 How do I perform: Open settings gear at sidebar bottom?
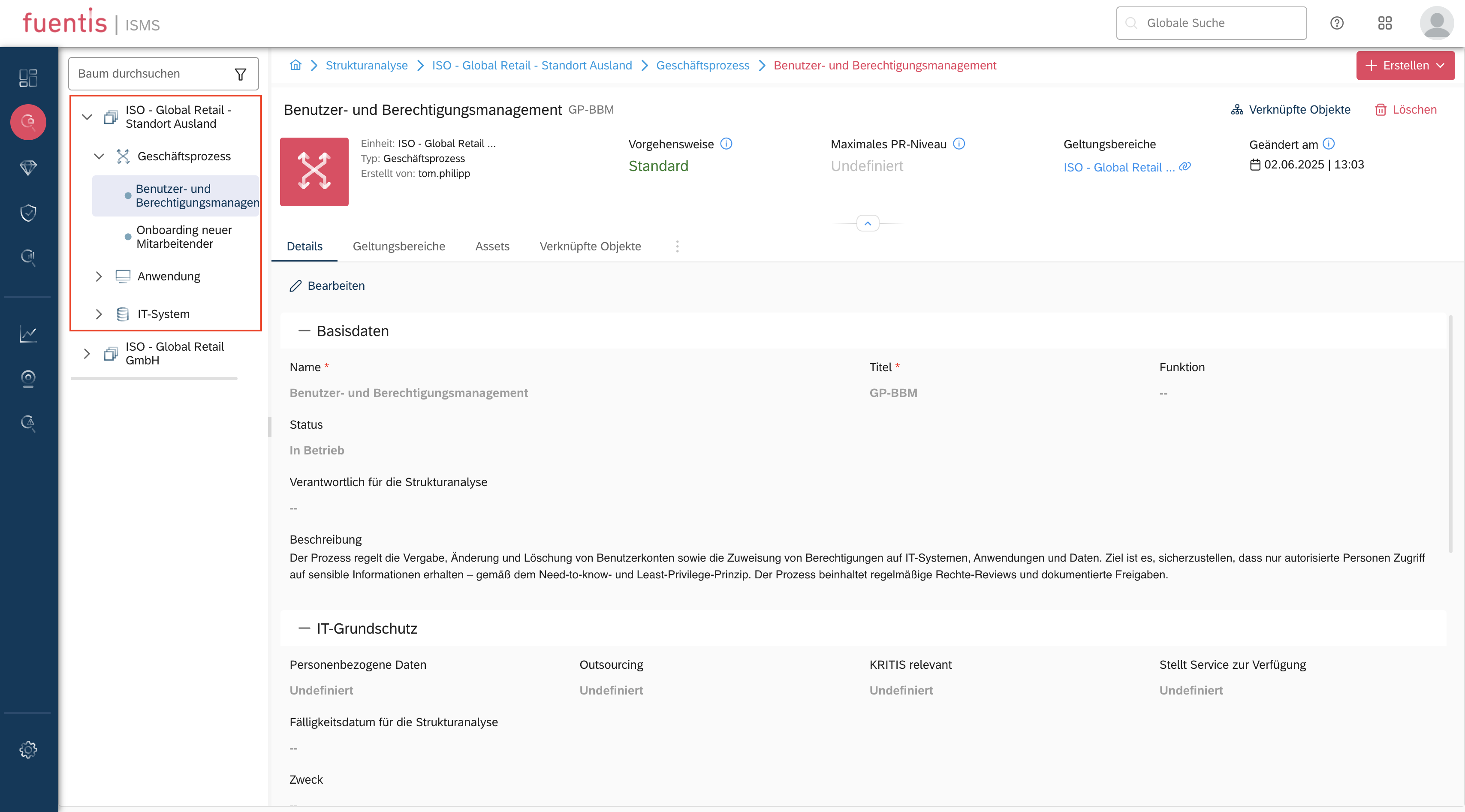coord(28,749)
